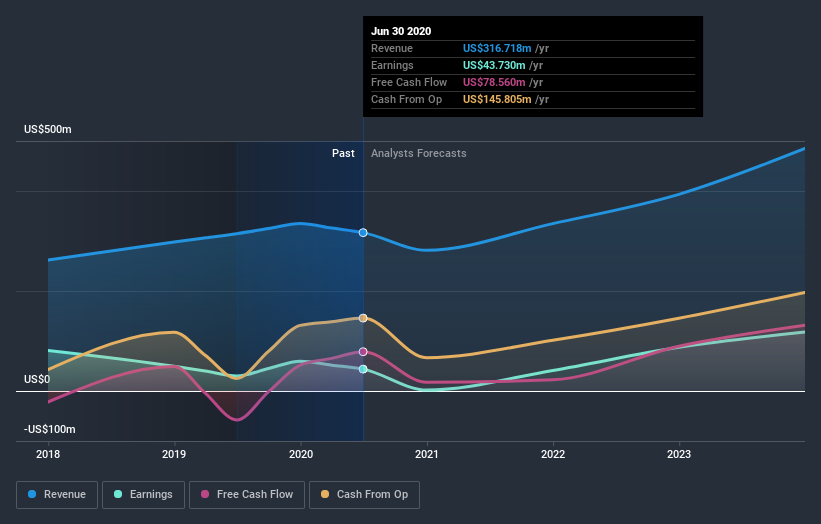Toggle the Cash From Op legend button
821x524 pixels.
[364, 495]
